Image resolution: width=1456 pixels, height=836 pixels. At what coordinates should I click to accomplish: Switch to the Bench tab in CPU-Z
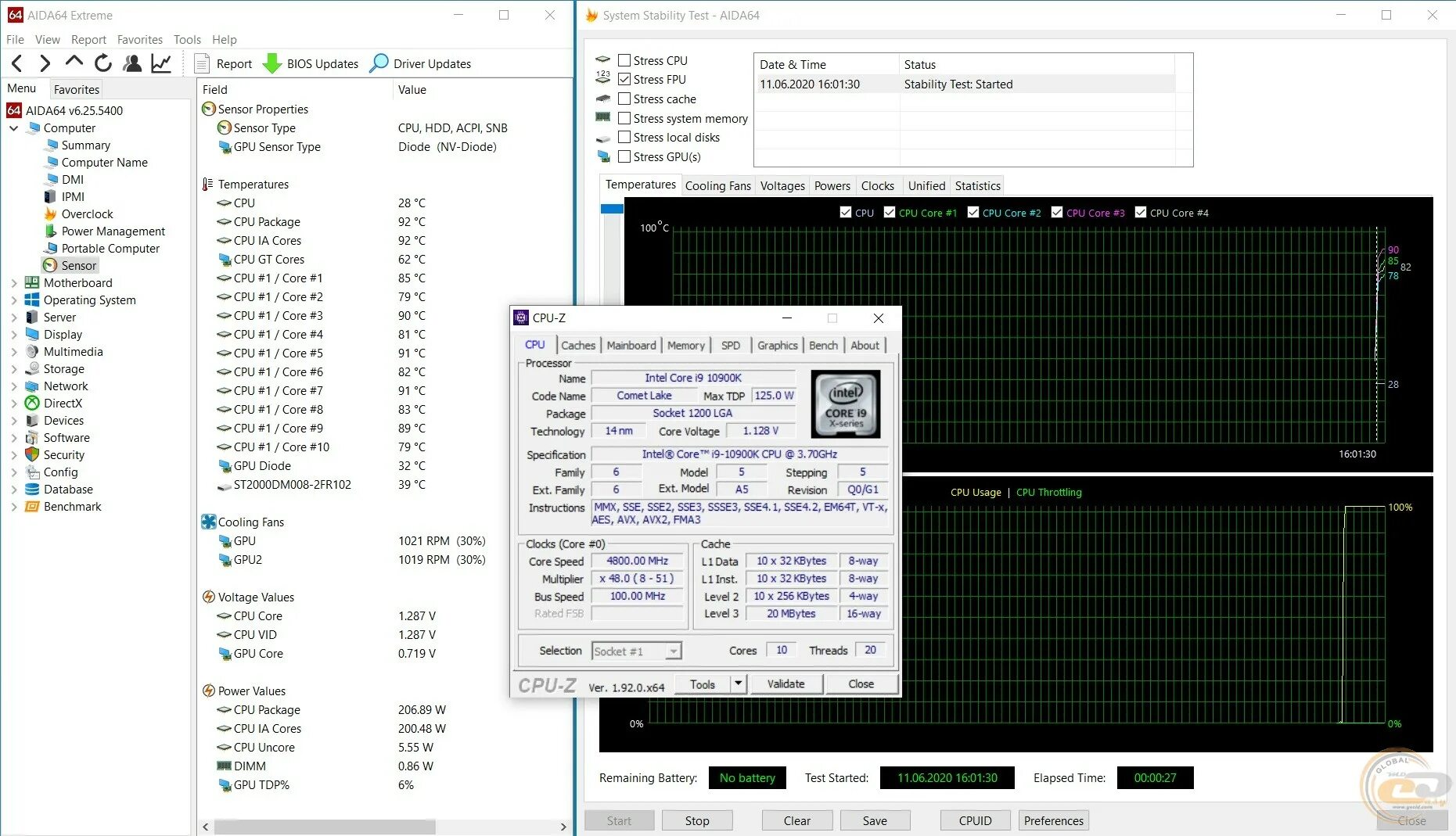tap(823, 345)
